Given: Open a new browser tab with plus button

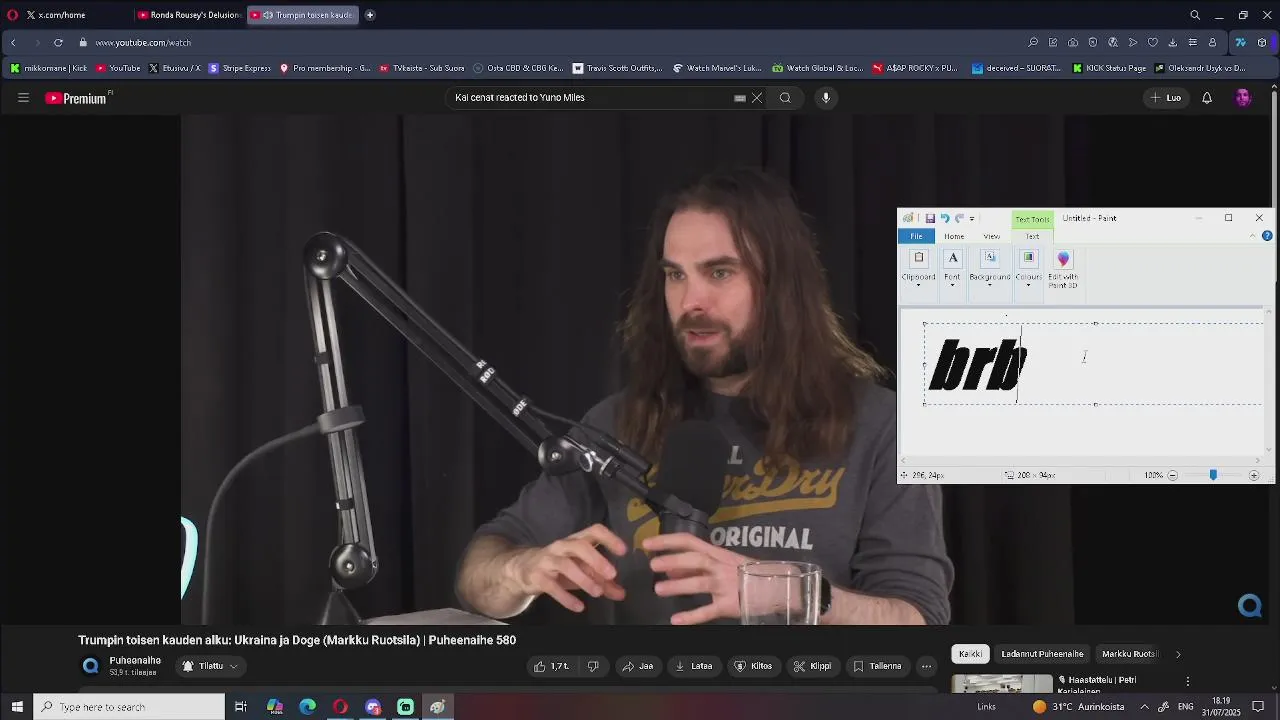Looking at the screenshot, I should coord(370,15).
